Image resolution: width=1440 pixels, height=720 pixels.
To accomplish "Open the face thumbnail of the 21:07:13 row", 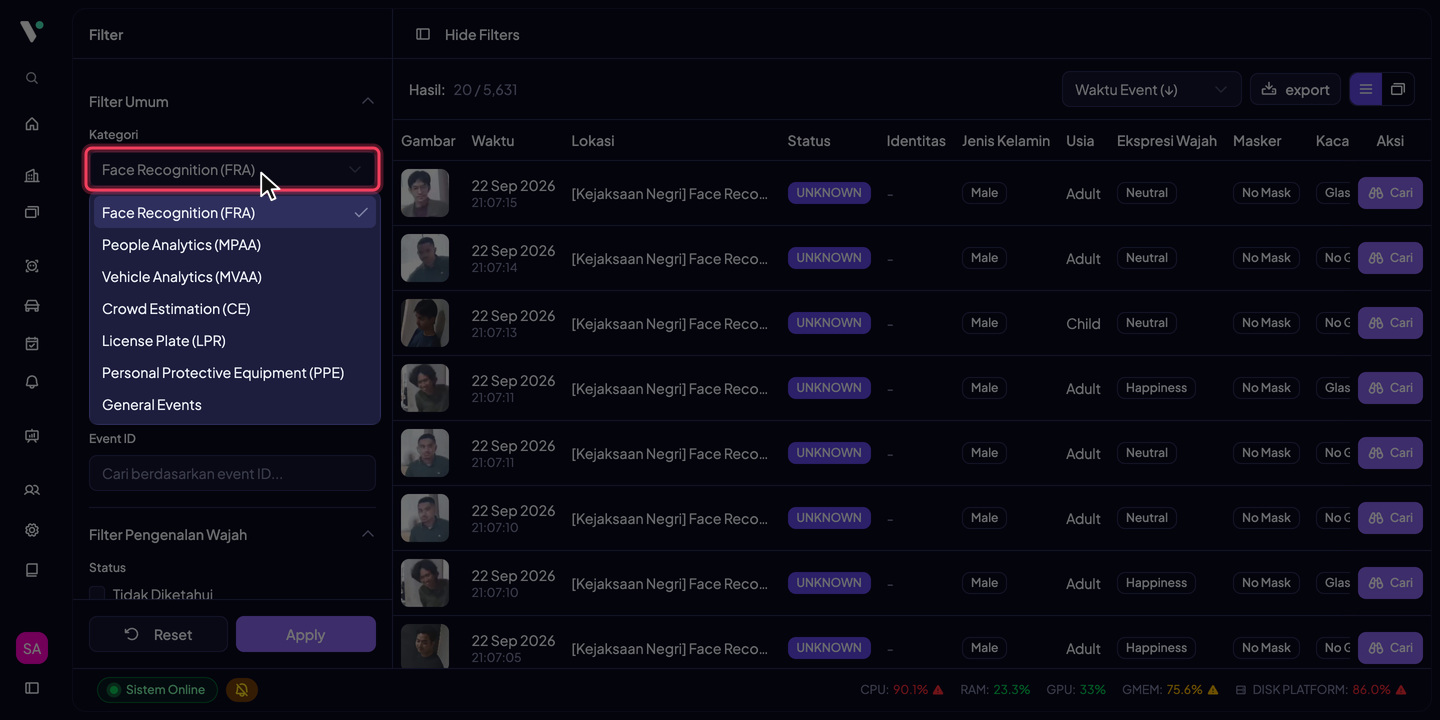I will (x=425, y=323).
